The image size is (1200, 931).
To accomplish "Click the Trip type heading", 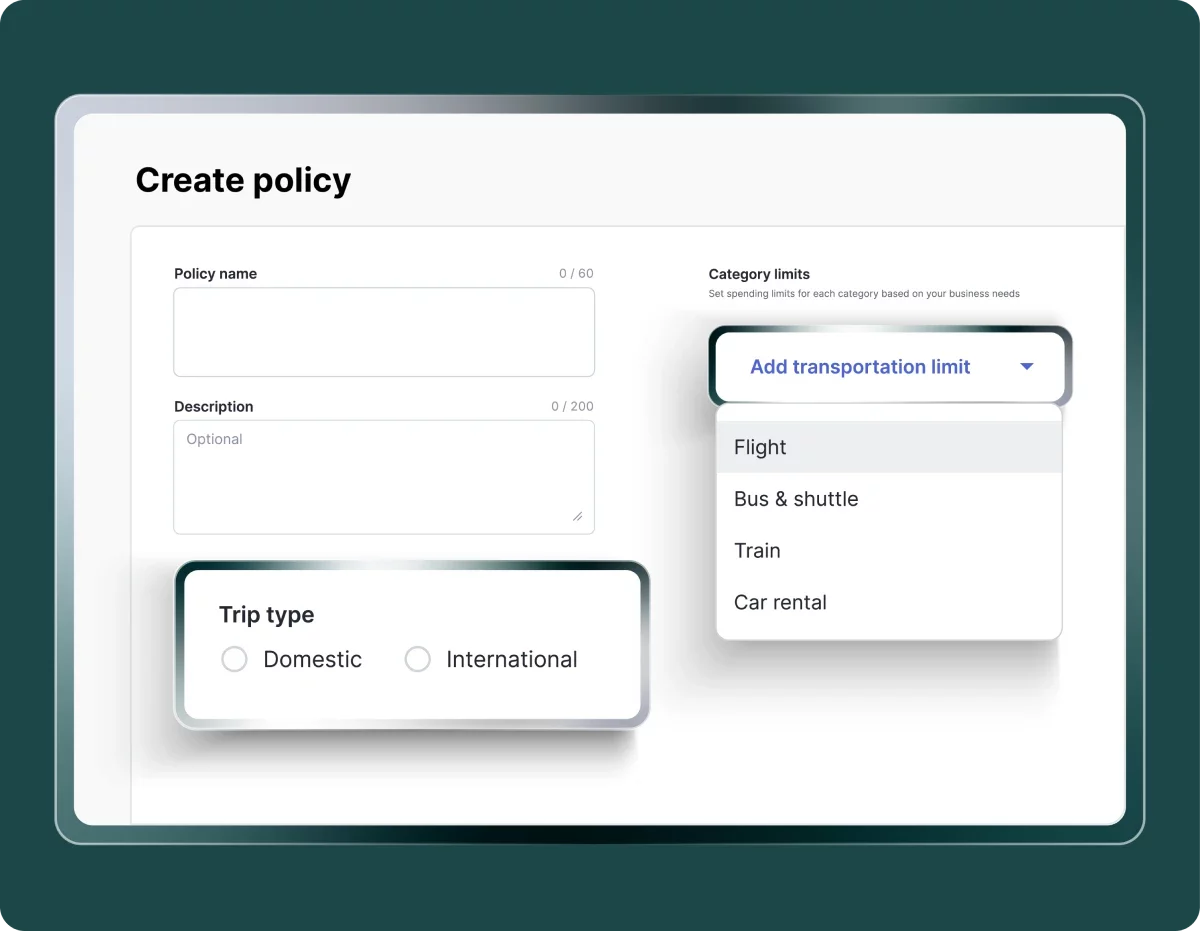I will coord(266,615).
